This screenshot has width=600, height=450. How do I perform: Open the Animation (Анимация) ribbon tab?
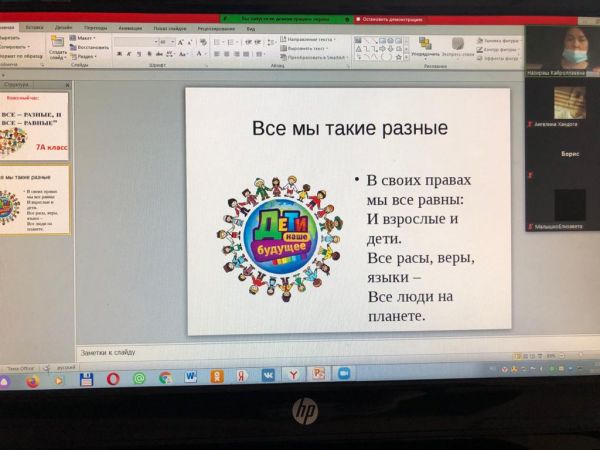pyautogui.click(x=131, y=28)
